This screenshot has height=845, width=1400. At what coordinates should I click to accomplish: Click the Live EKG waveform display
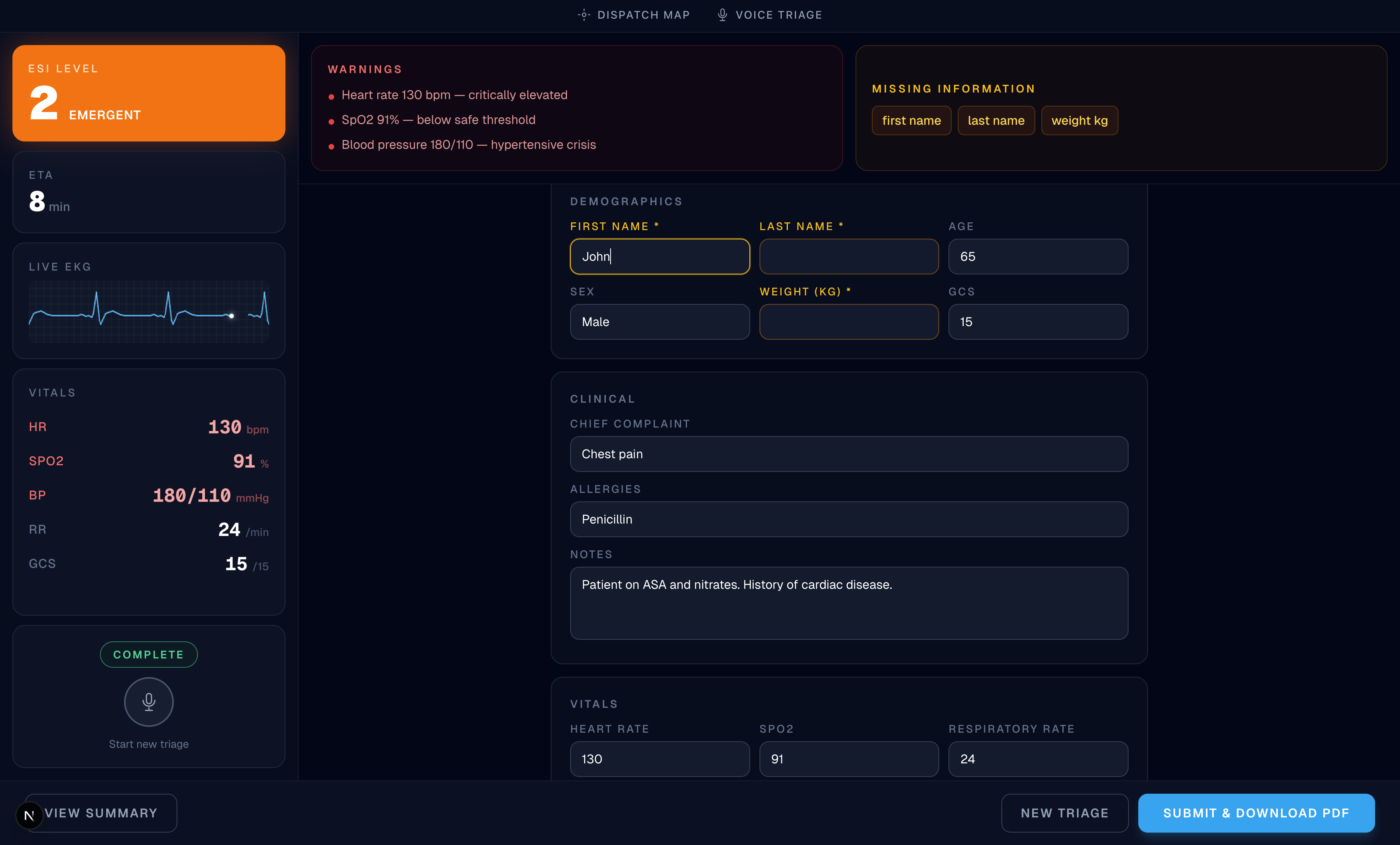pos(148,311)
